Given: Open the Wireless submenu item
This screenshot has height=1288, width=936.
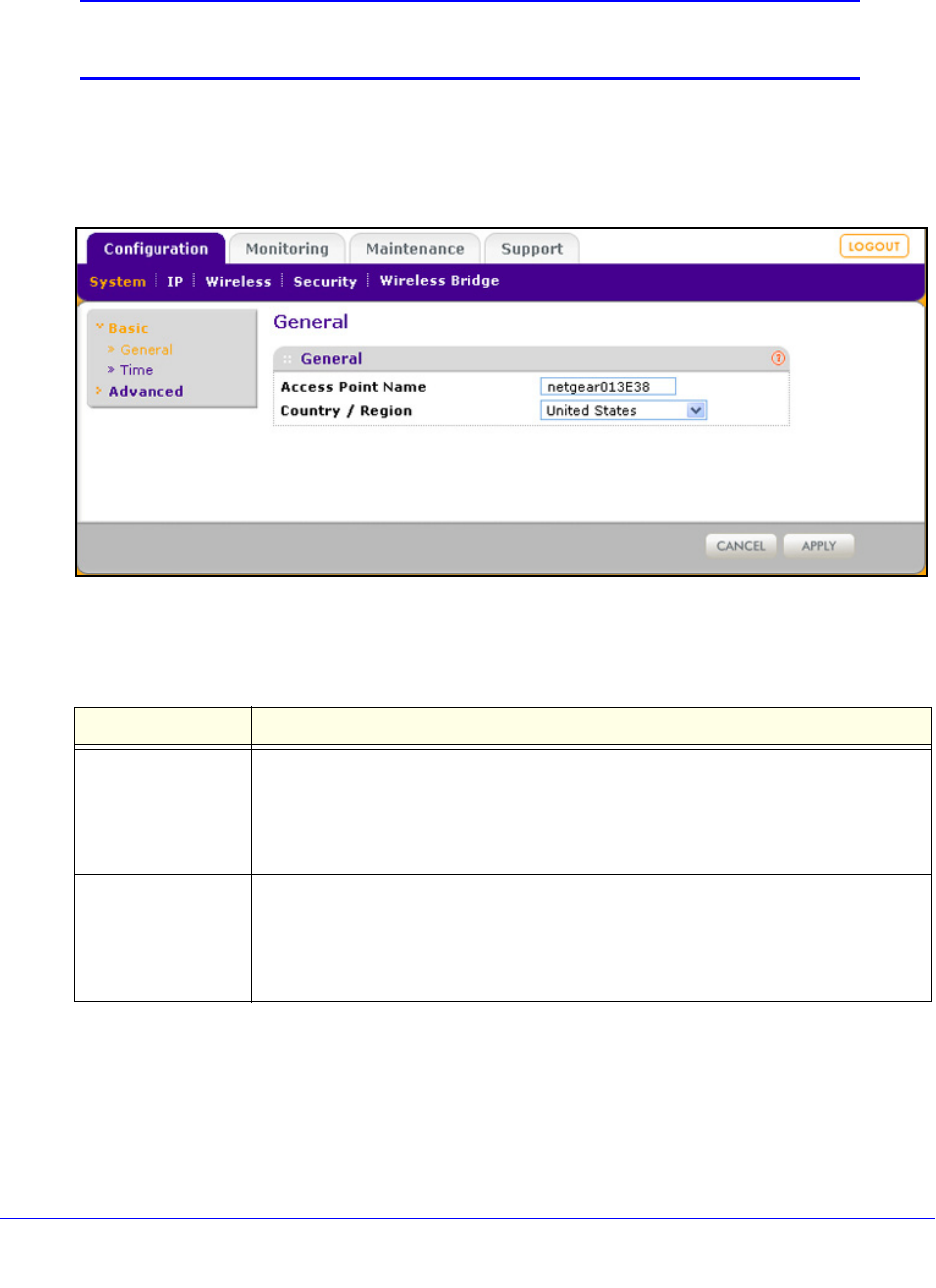Looking at the screenshot, I should pyautogui.click(x=238, y=282).
